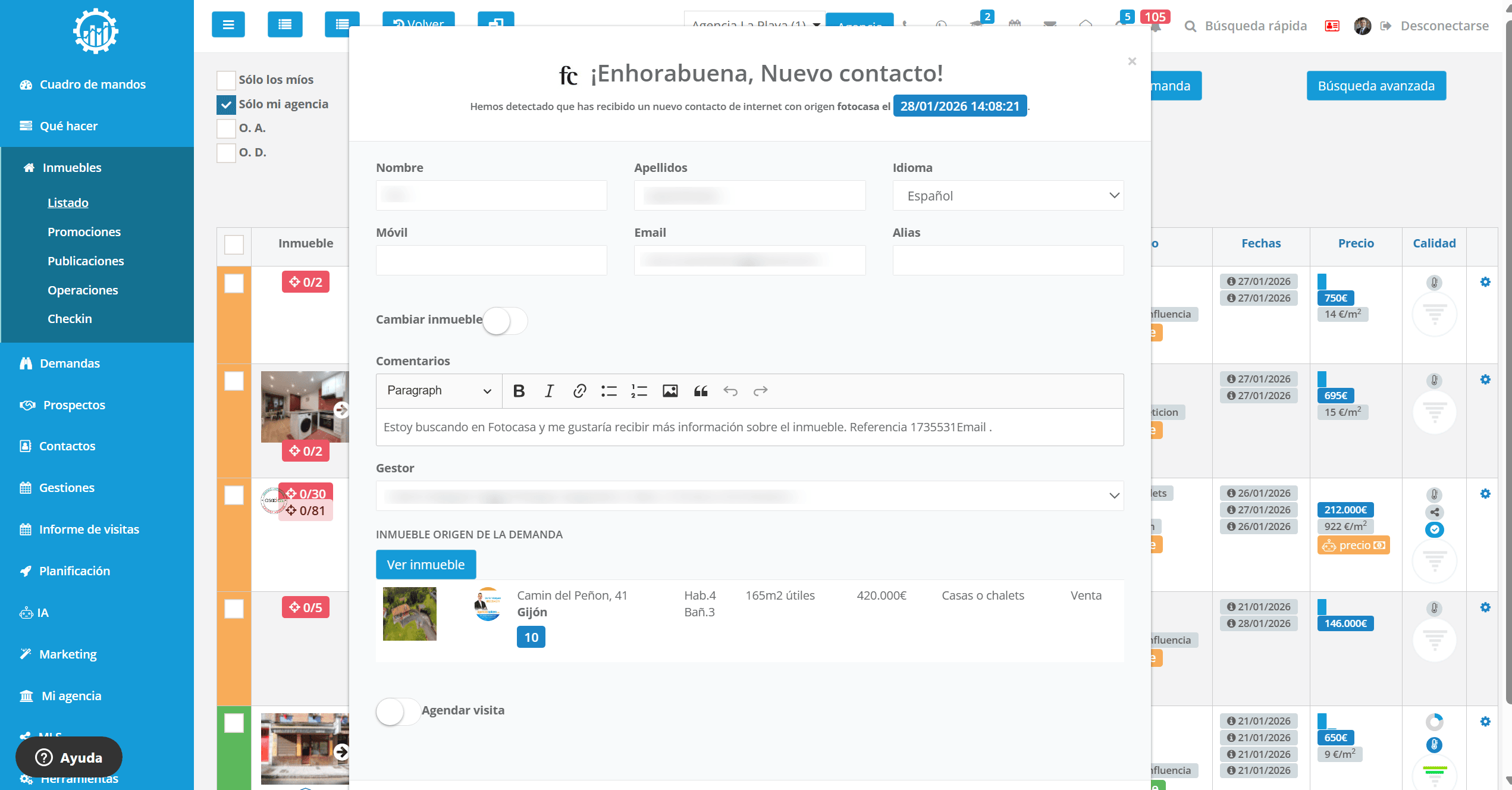Open the Demandas section in the sidebar

click(x=70, y=363)
